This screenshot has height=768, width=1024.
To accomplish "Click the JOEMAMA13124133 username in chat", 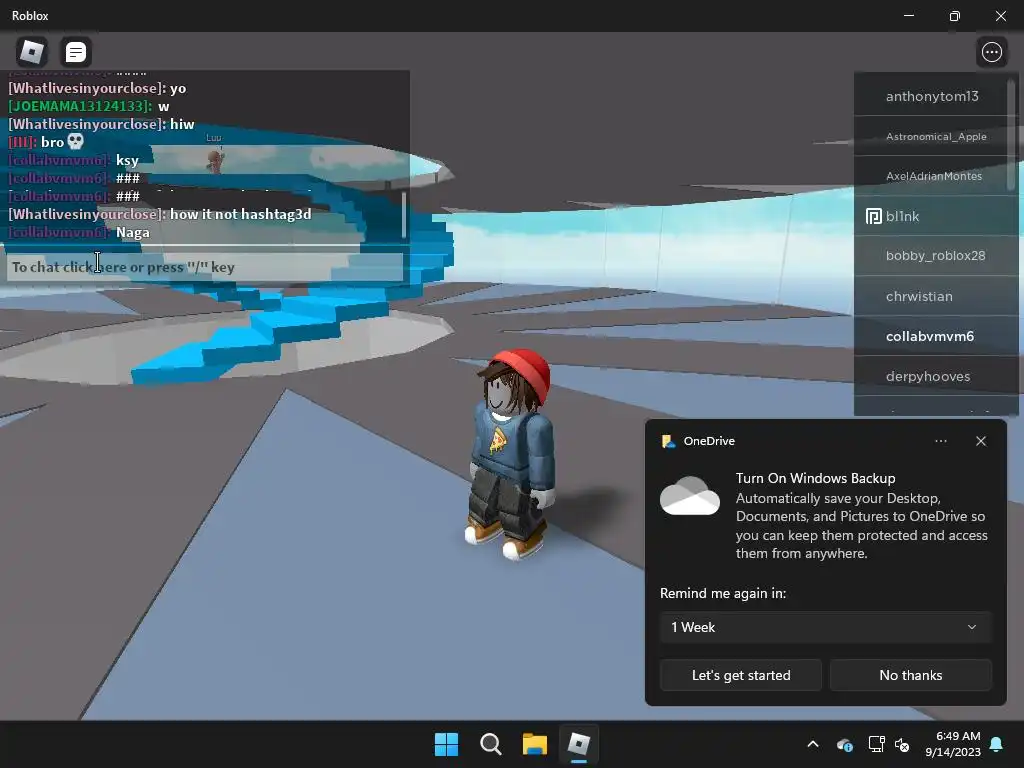I will (80, 106).
